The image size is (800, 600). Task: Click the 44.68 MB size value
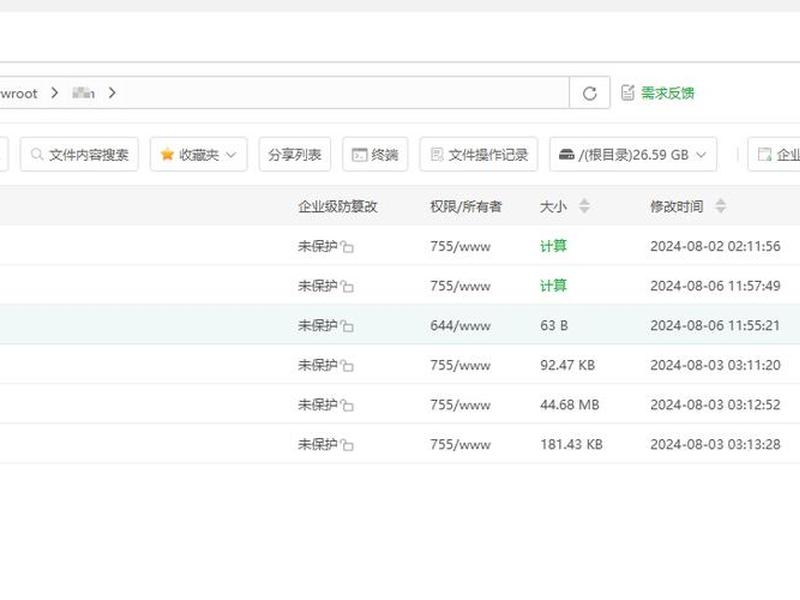click(569, 405)
